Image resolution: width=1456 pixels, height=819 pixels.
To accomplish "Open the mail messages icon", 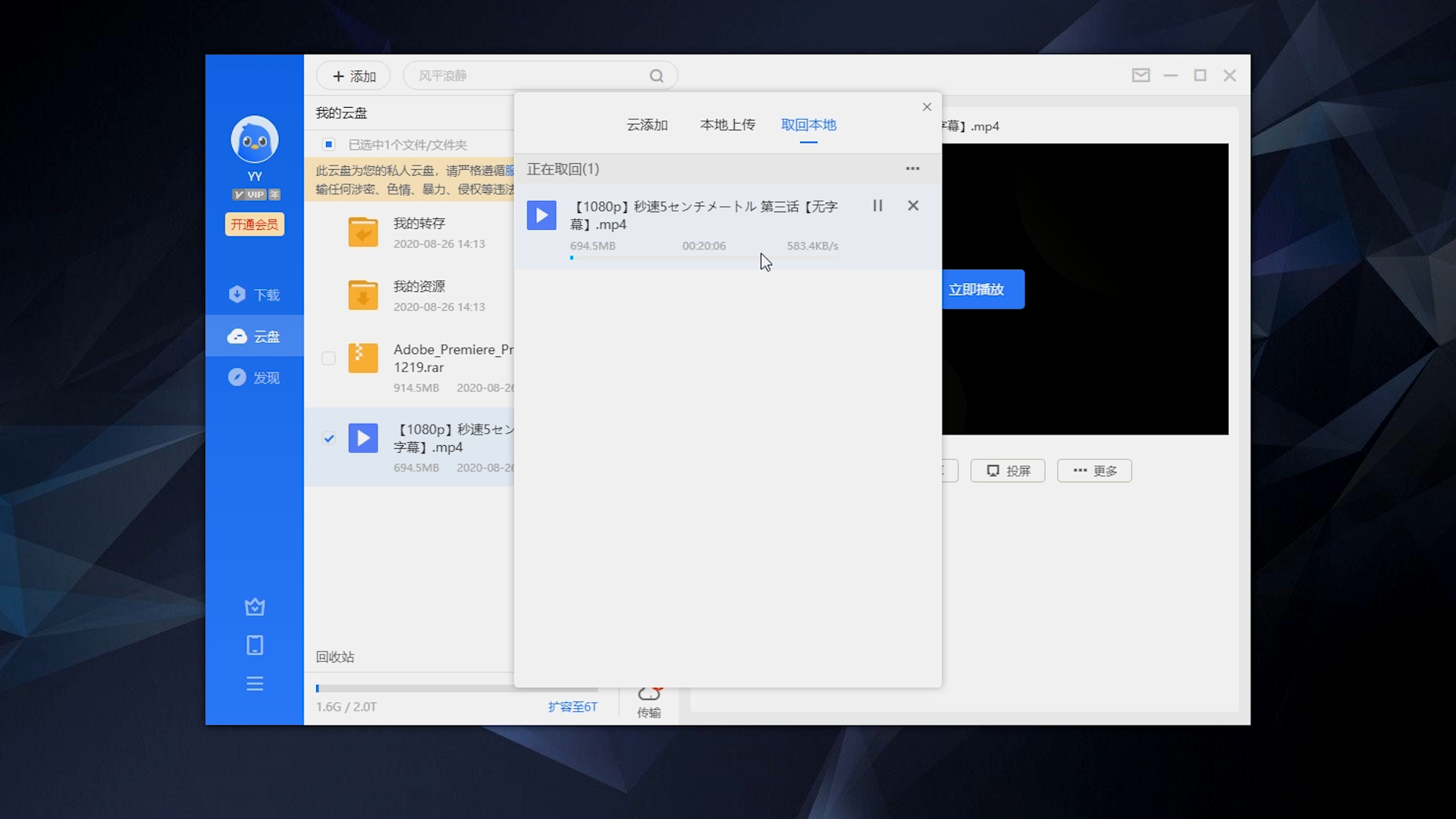I will click(1141, 75).
